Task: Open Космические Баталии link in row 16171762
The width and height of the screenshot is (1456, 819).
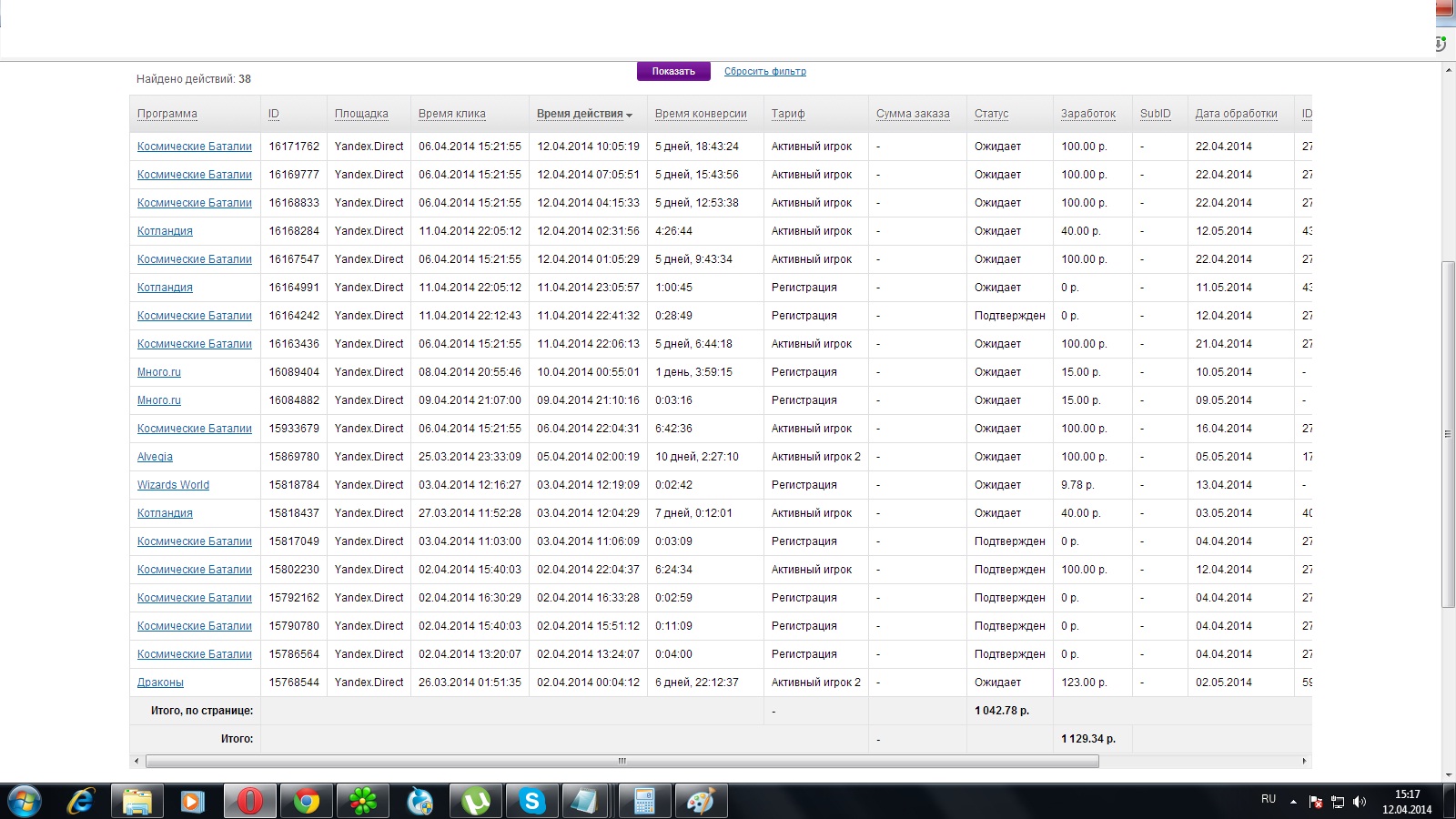Action: point(195,147)
